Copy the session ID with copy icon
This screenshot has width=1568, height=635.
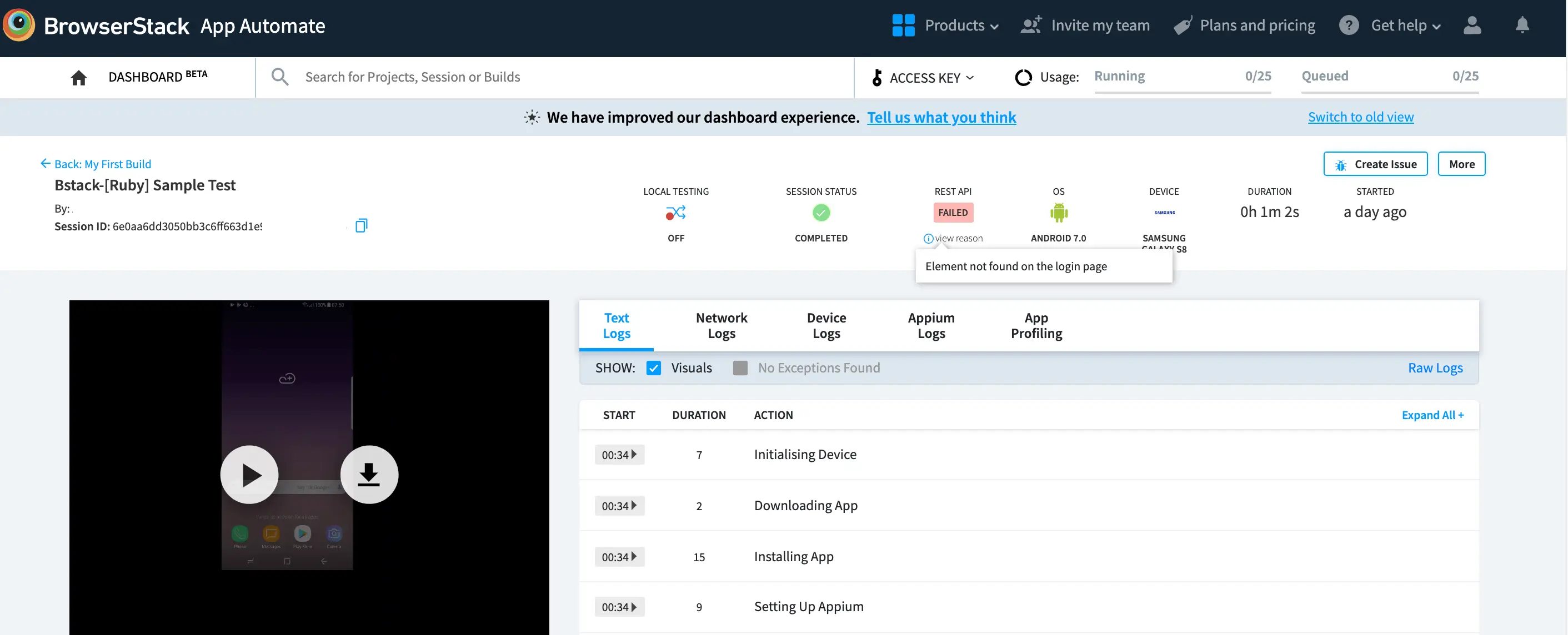click(361, 226)
